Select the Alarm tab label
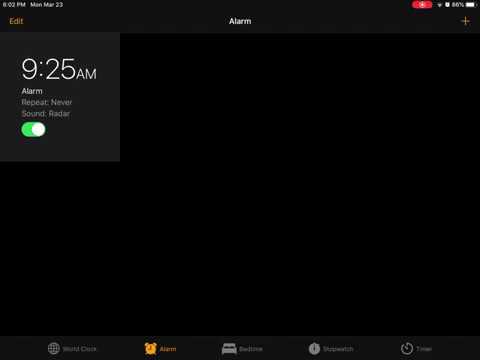480x360 pixels. (x=168, y=349)
